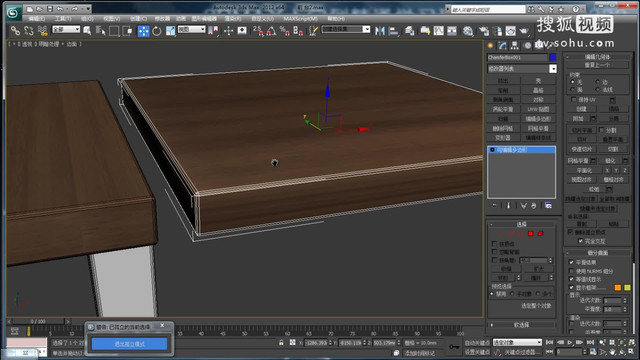This screenshot has height=360, width=640.
Task: Toggle the Angle Snap icon
Action: (x=271, y=31)
